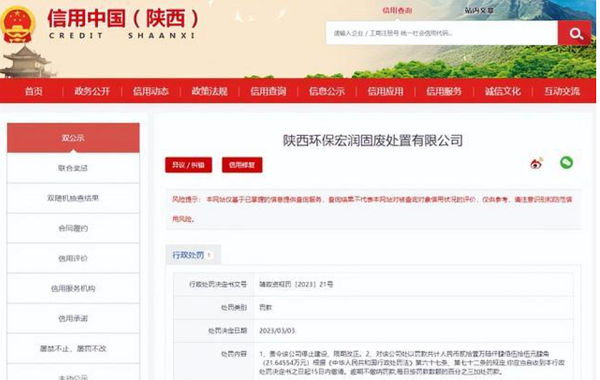Click the document number ending 21号

[x=296, y=284]
